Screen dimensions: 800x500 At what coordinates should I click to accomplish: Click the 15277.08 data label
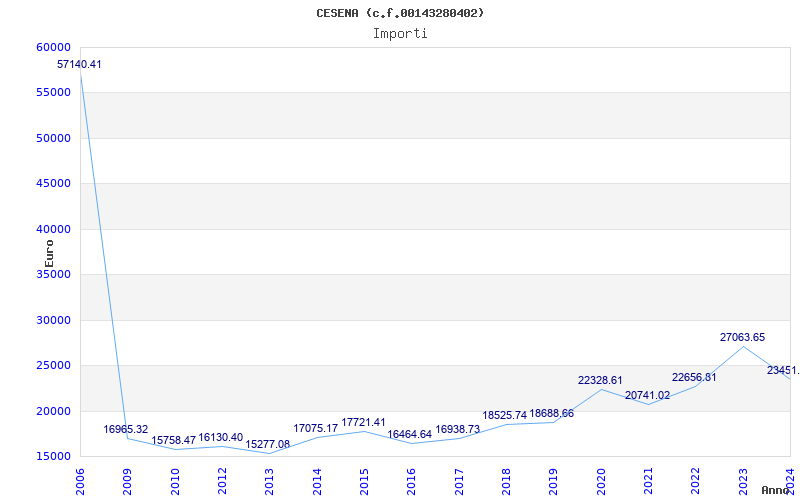(268, 444)
